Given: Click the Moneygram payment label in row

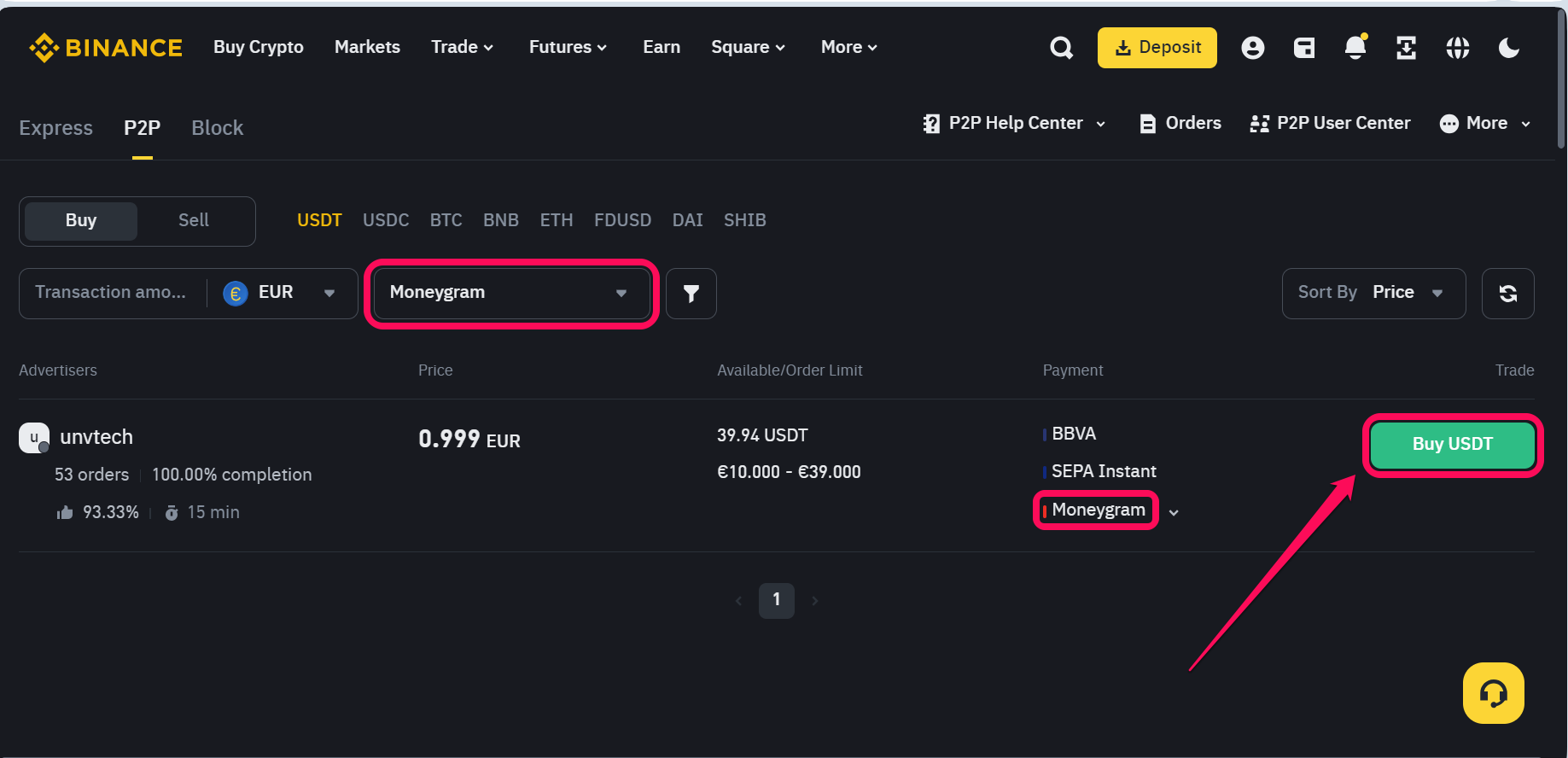Looking at the screenshot, I should coord(1099,510).
